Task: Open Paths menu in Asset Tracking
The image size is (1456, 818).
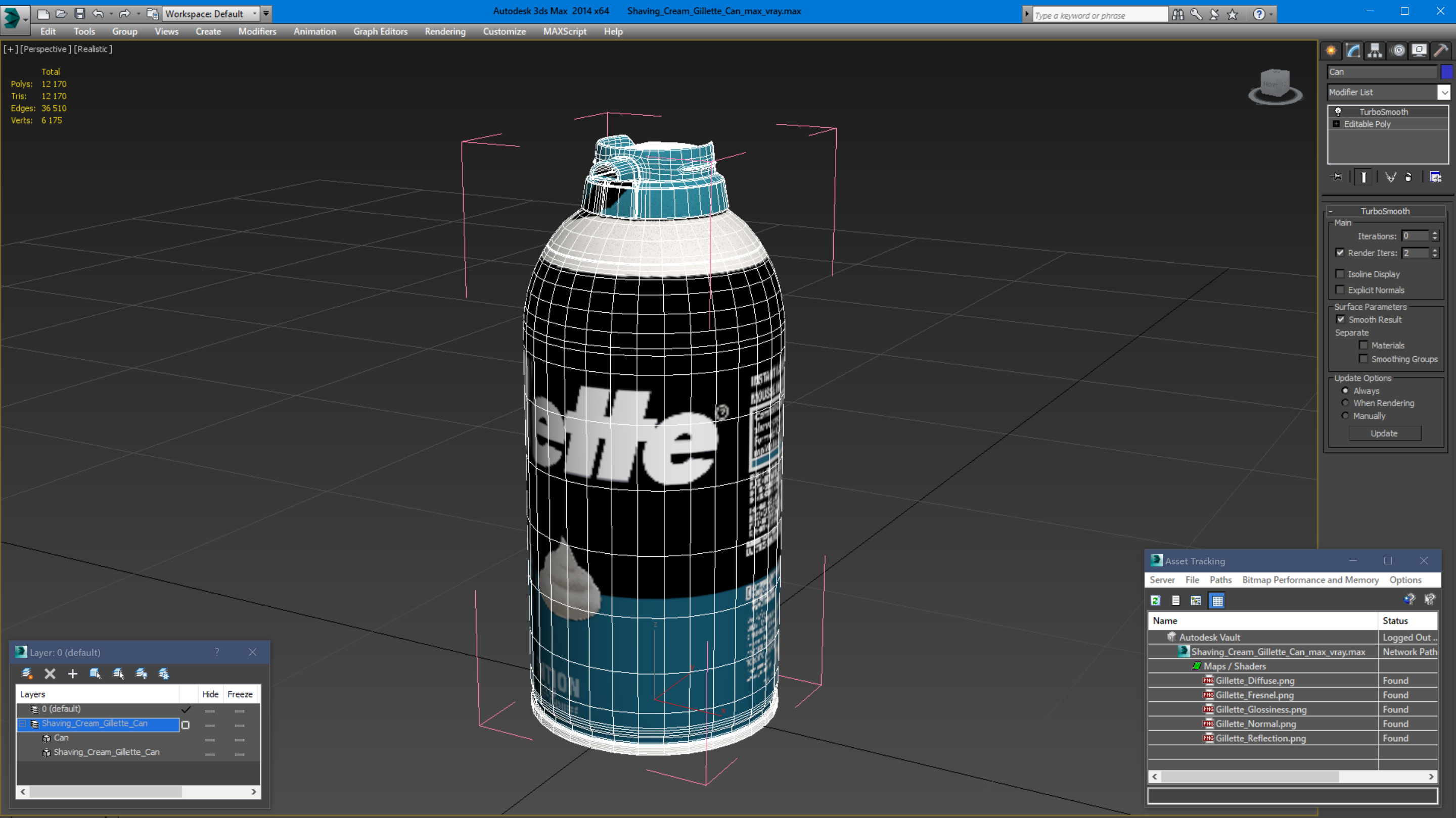Action: 1220,580
